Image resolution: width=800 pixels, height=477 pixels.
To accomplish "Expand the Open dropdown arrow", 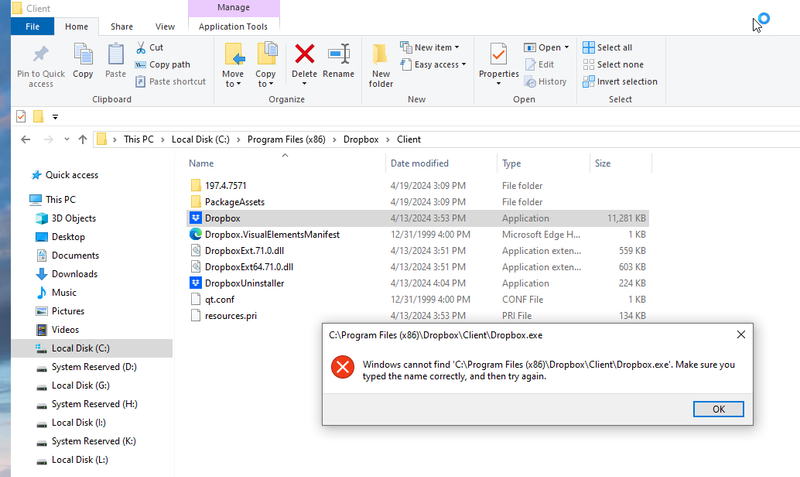I will point(566,47).
